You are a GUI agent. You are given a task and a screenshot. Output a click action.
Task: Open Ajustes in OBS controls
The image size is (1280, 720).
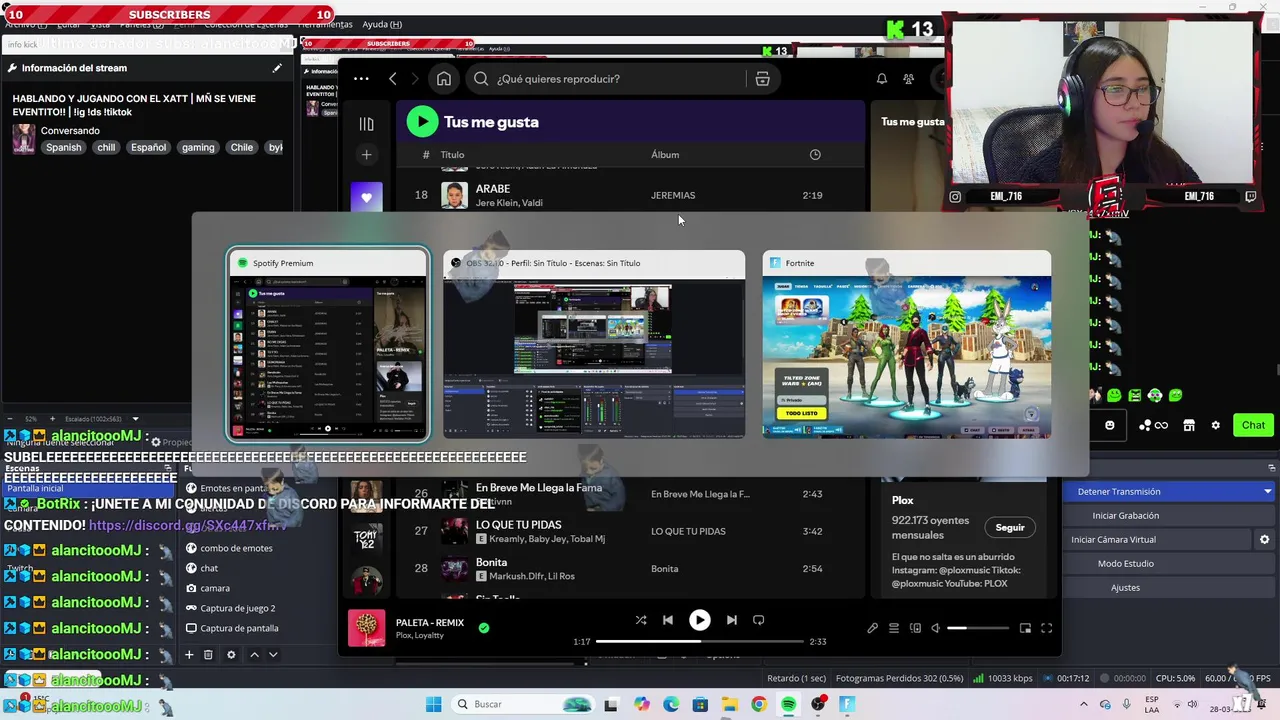1125,587
